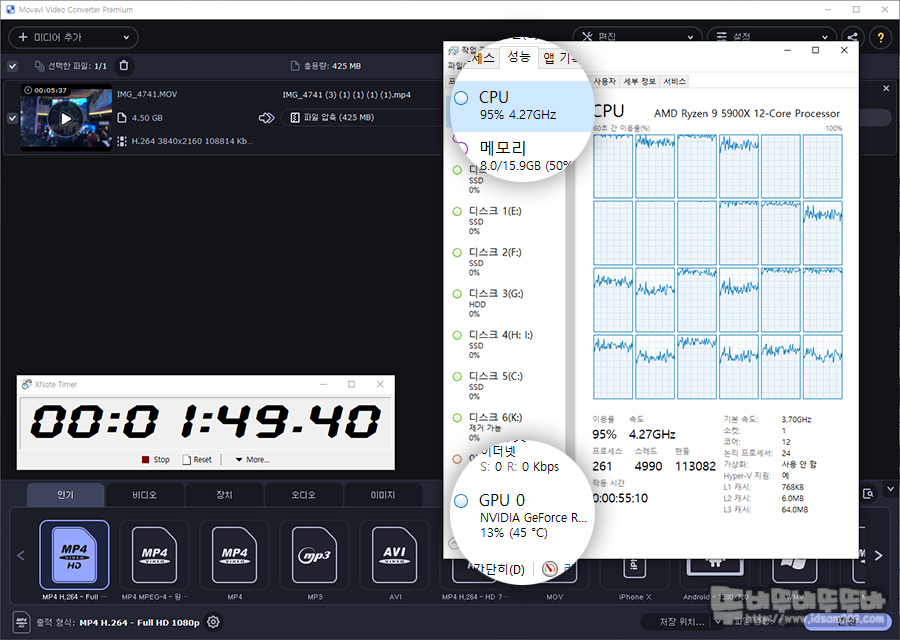Choose the AVI preset icon
900x640 pixels.
395,554
